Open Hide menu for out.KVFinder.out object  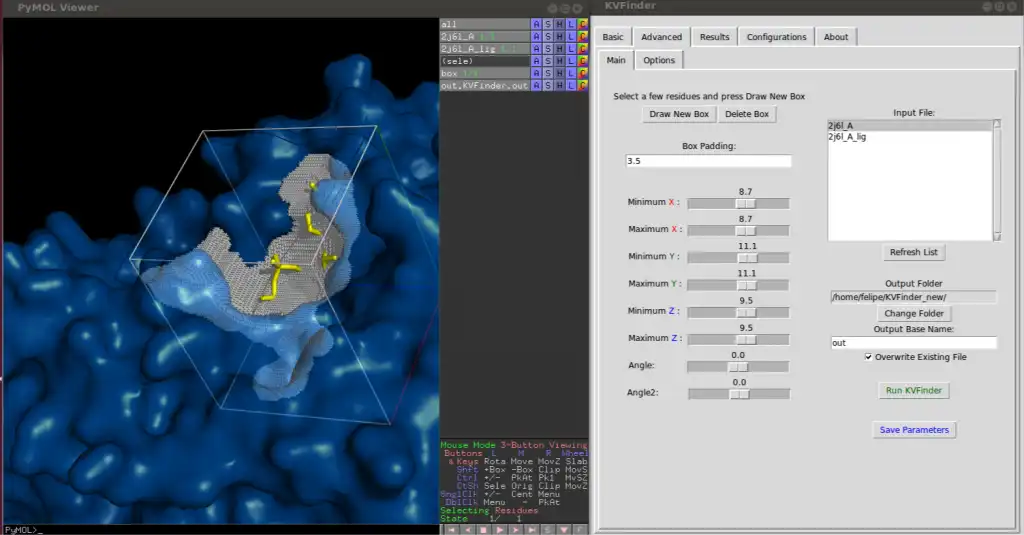coord(560,85)
